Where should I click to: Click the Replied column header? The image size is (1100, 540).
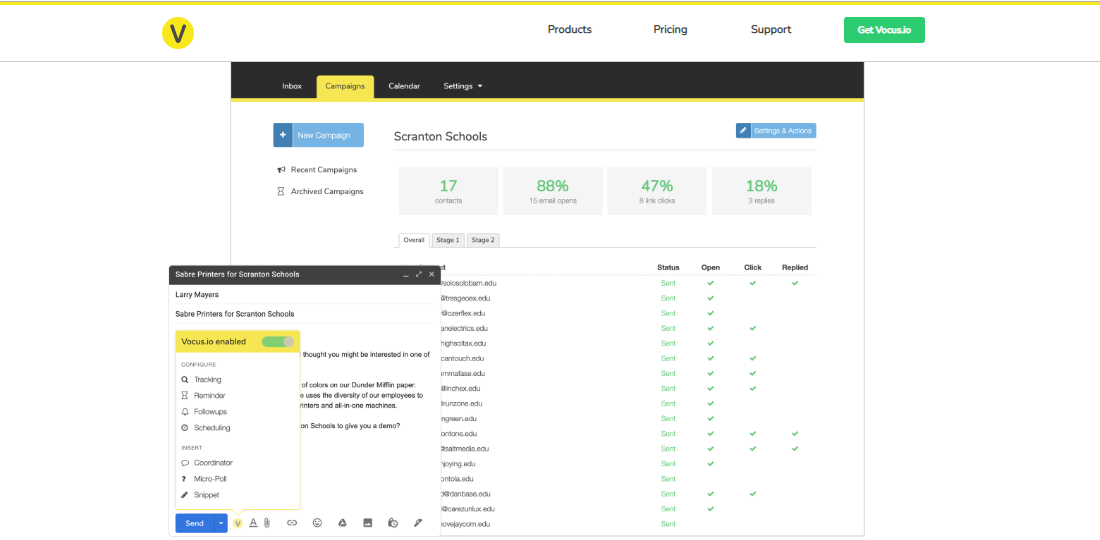click(x=795, y=267)
